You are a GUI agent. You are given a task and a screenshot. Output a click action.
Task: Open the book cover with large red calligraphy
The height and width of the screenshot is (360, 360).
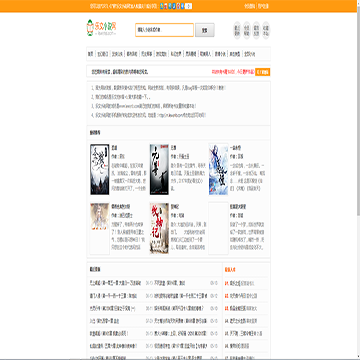159,229
